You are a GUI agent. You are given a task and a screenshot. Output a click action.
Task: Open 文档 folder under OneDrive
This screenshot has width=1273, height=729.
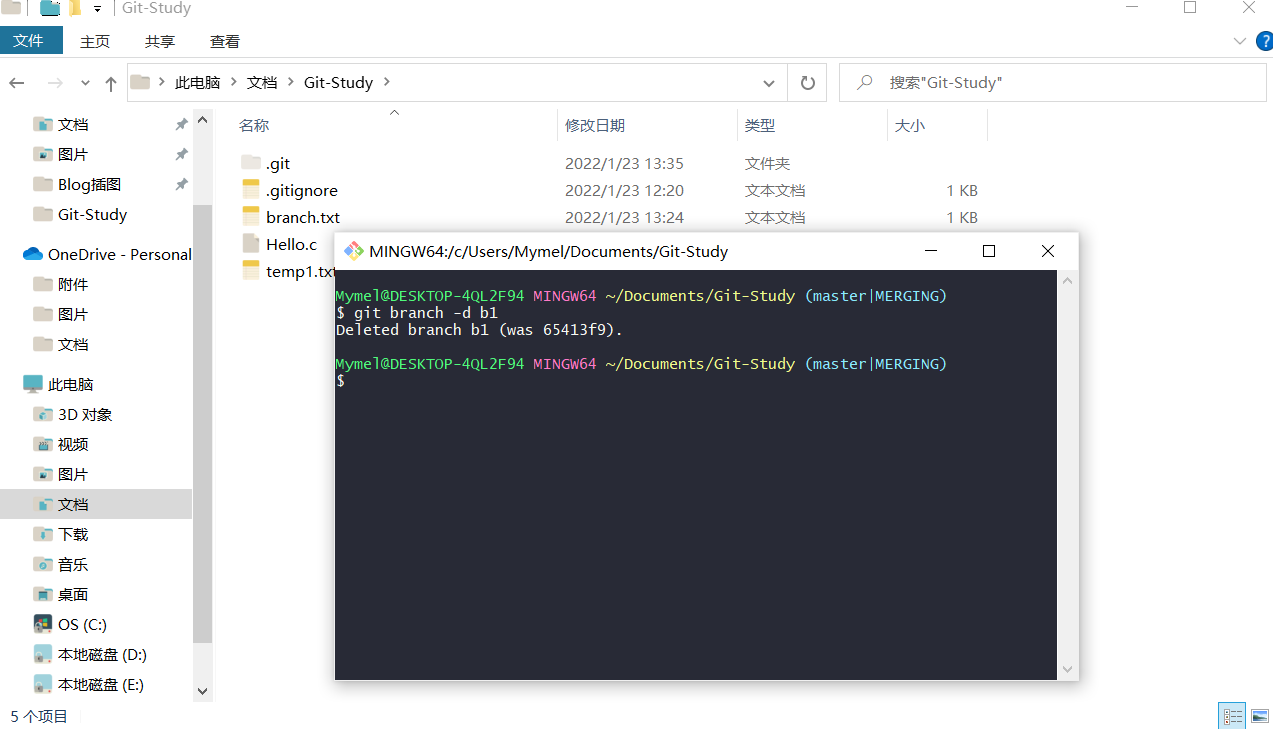tap(73, 344)
